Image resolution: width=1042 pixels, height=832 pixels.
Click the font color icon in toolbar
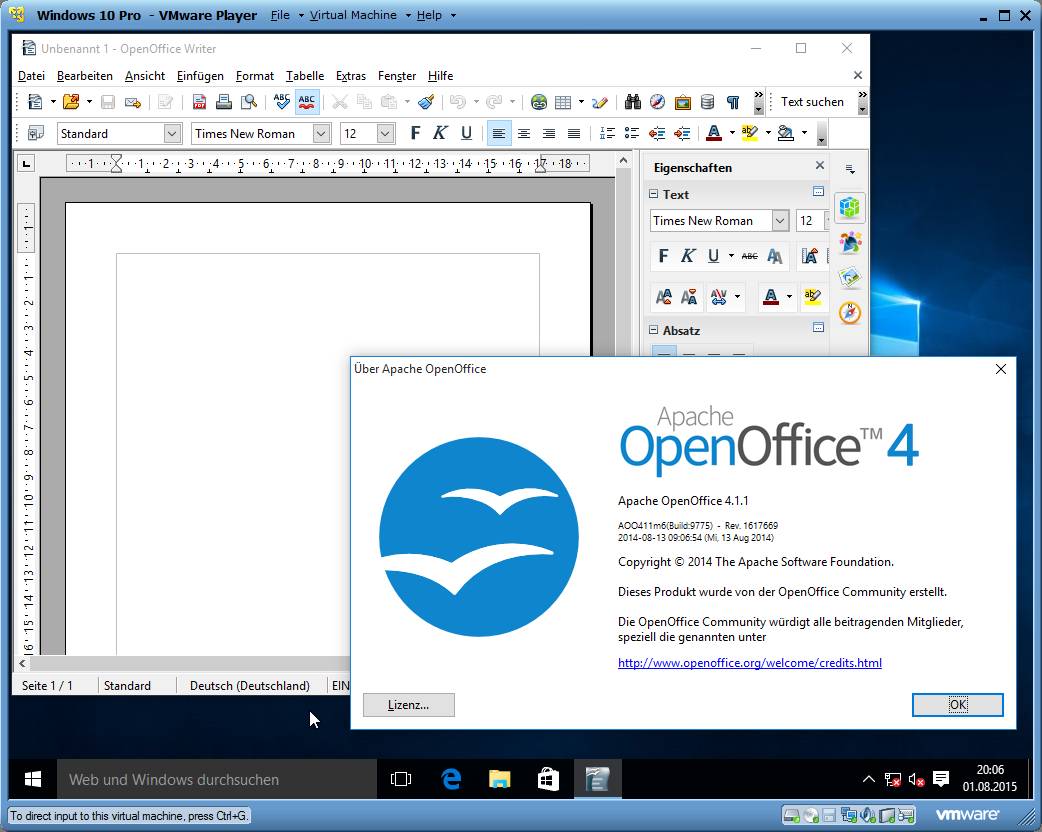(713, 134)
